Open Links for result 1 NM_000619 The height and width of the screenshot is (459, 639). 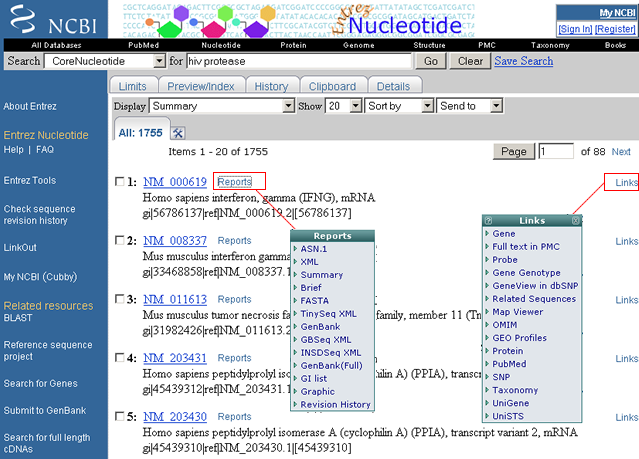click(x=626, y=183)
